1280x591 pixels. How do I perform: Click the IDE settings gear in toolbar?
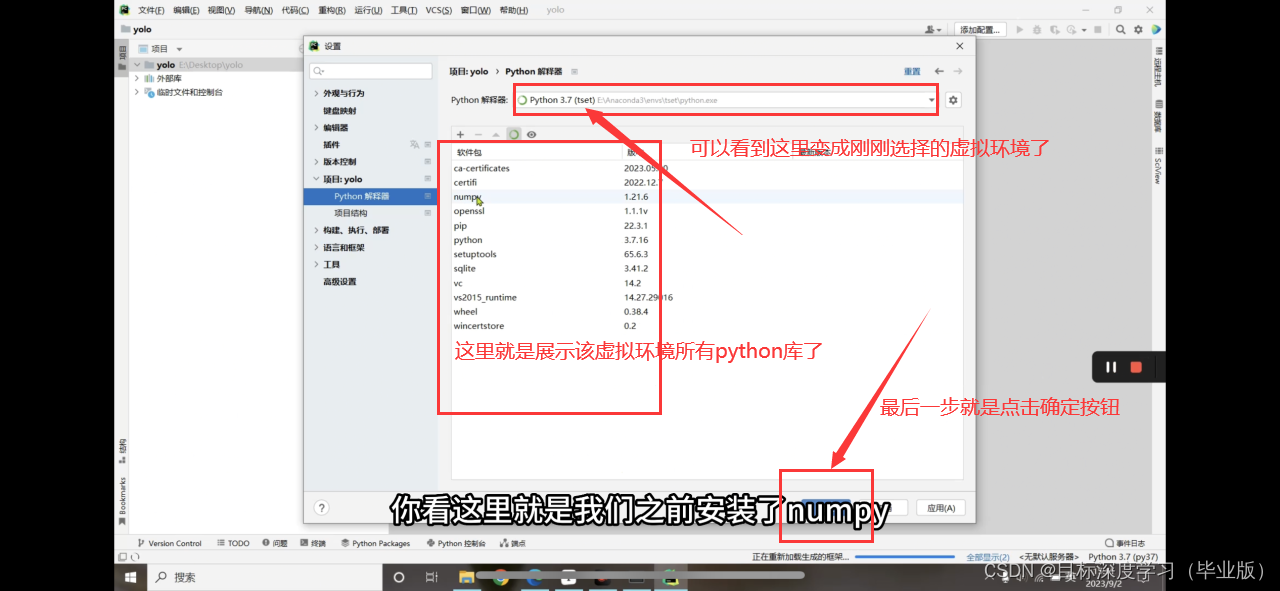click(x=1138, y=30)
